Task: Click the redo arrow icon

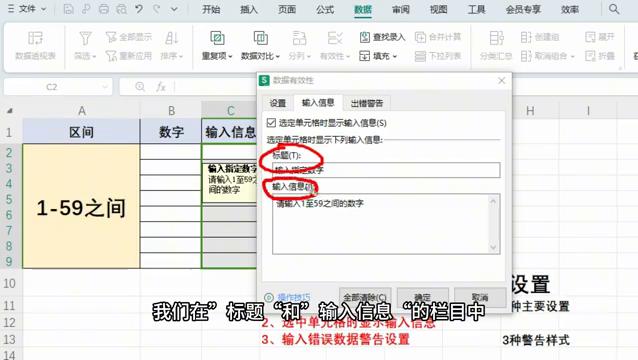Action: pyautogui.click(x=157, y=9)
